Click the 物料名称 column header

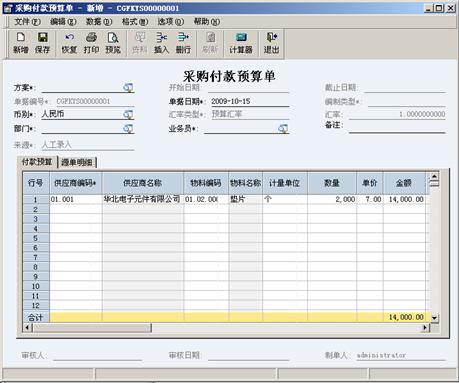246,183
